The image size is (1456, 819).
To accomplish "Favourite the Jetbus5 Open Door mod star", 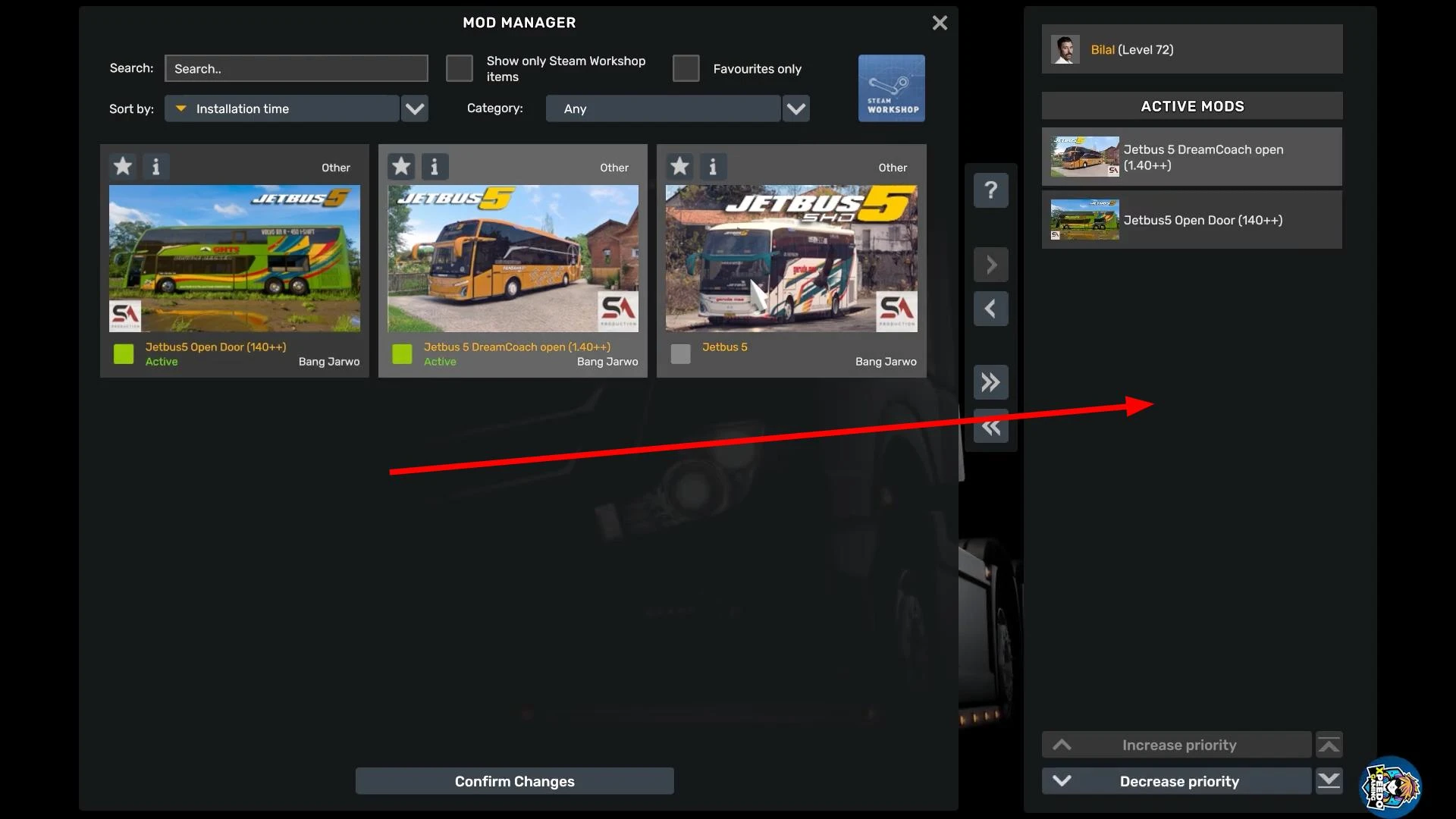I will click(123, 166).
